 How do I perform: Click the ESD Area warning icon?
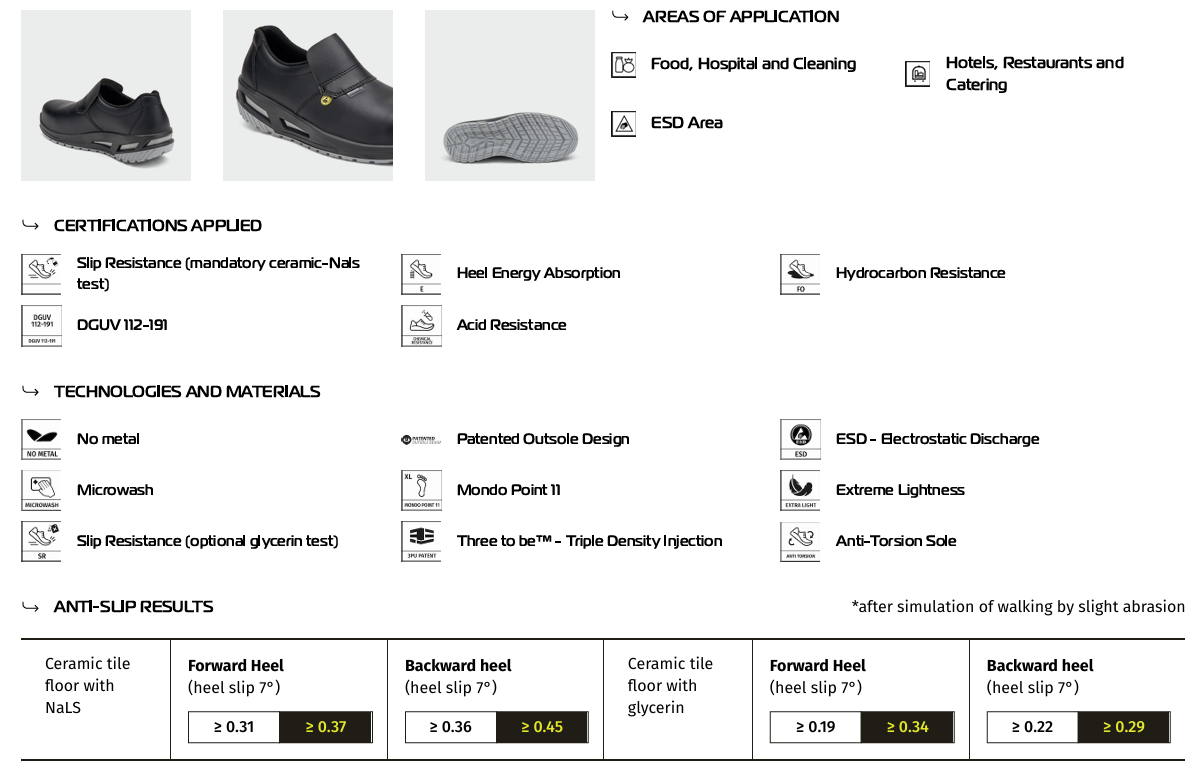[x=623, y=123]
